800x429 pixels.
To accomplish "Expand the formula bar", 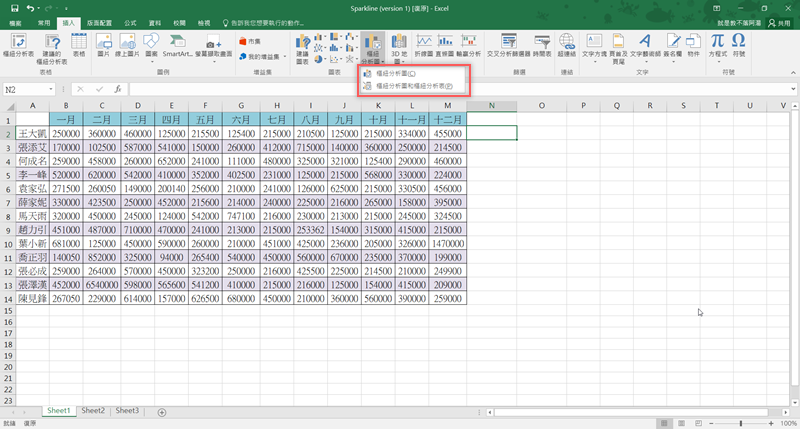I will click(791, 89).
